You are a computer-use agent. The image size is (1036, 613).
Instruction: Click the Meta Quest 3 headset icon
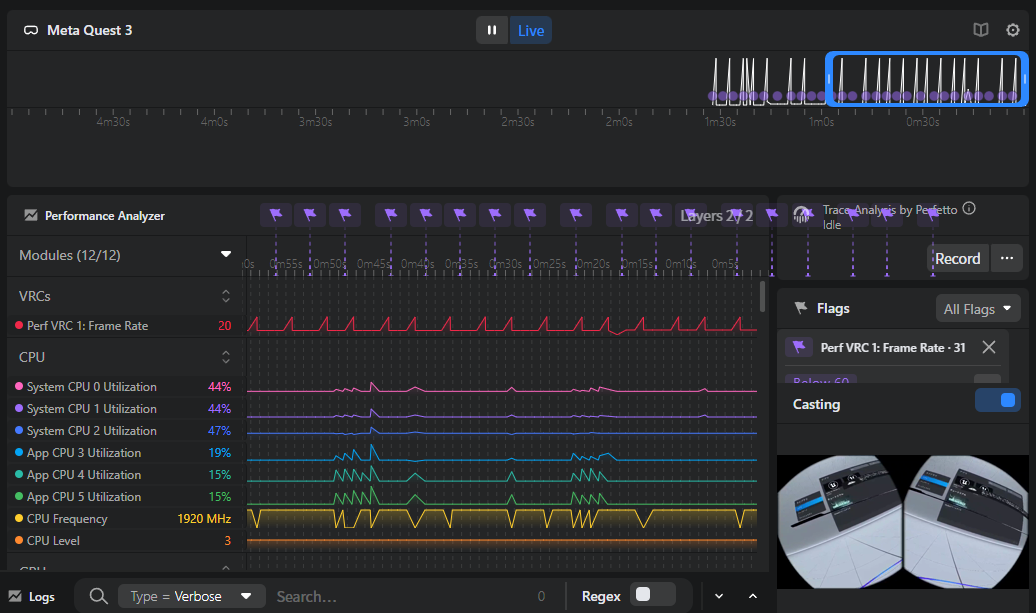tap(31, 30)
